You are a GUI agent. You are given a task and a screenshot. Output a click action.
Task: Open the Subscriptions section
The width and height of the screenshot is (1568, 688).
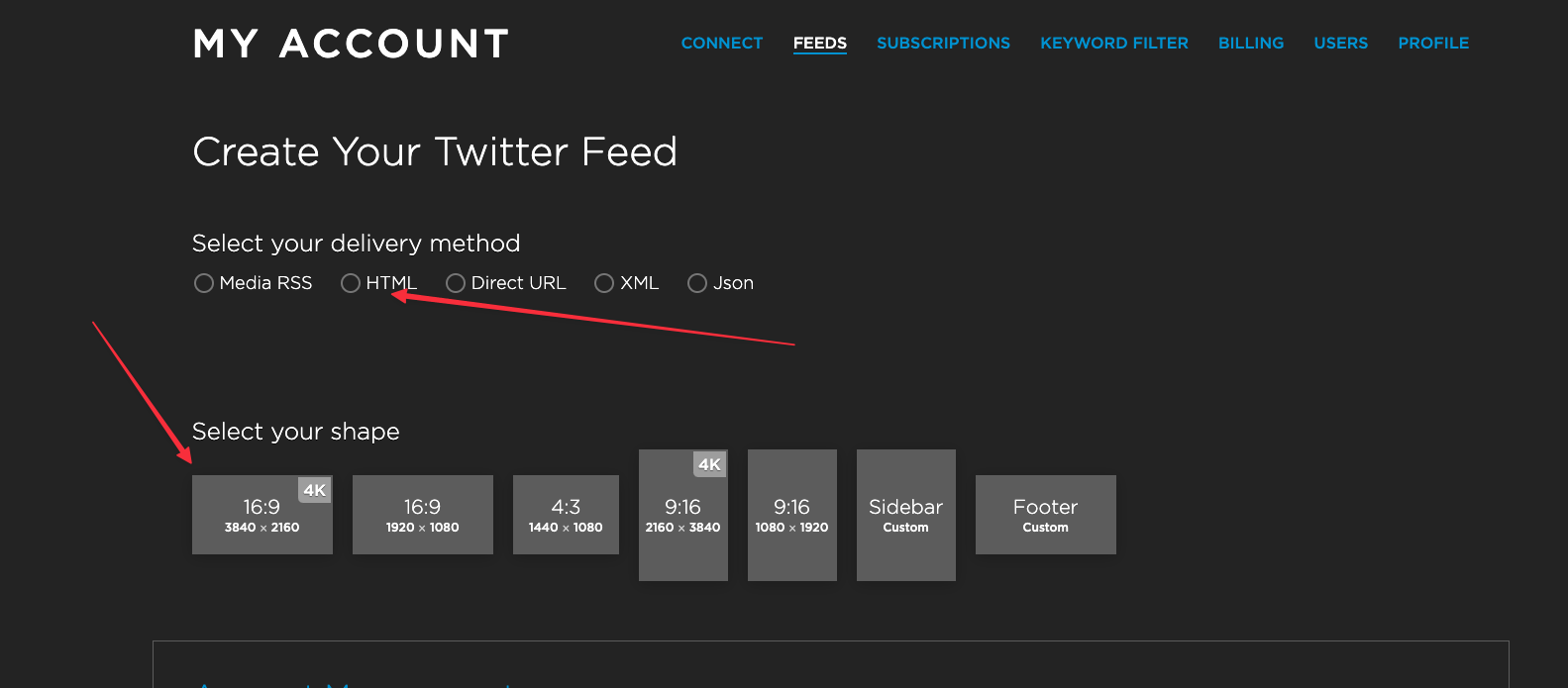pyautogui.click(x=944, y=44)
